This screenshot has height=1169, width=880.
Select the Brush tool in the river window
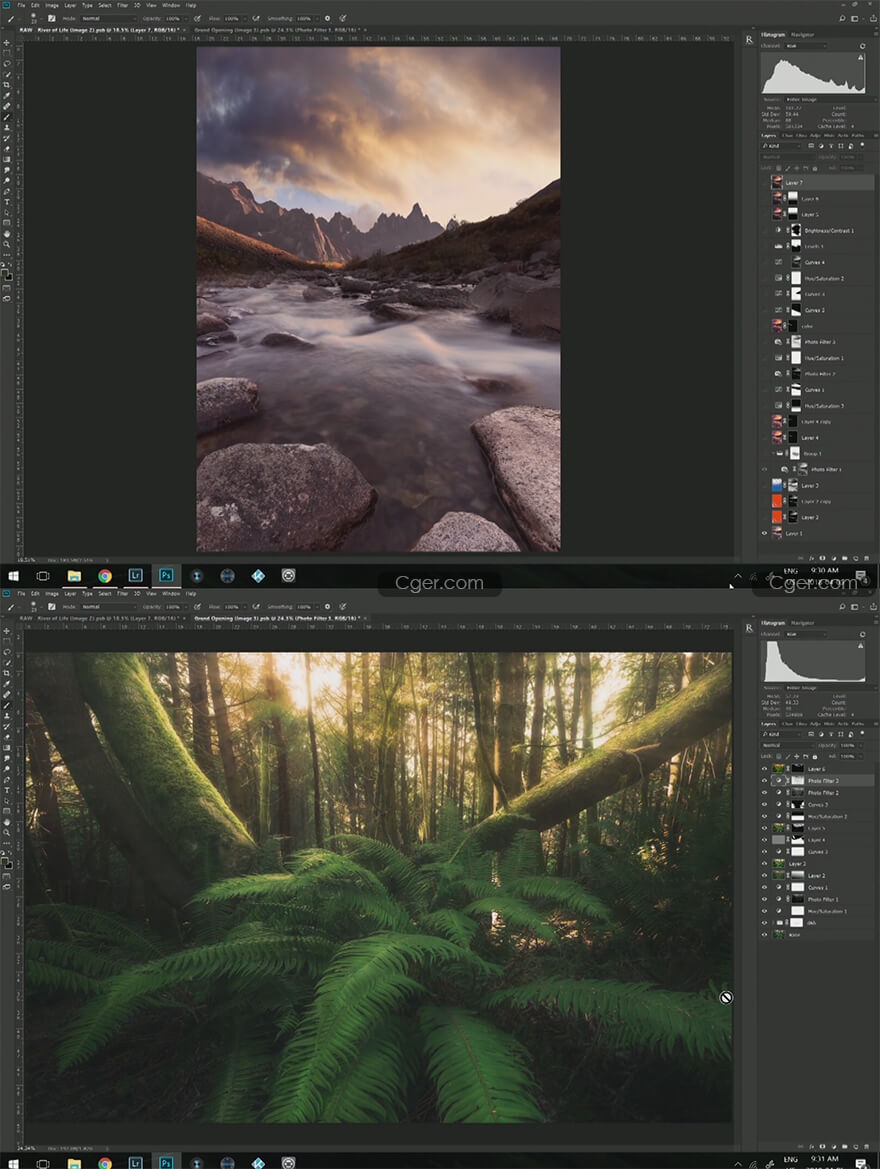click(7, 117)
